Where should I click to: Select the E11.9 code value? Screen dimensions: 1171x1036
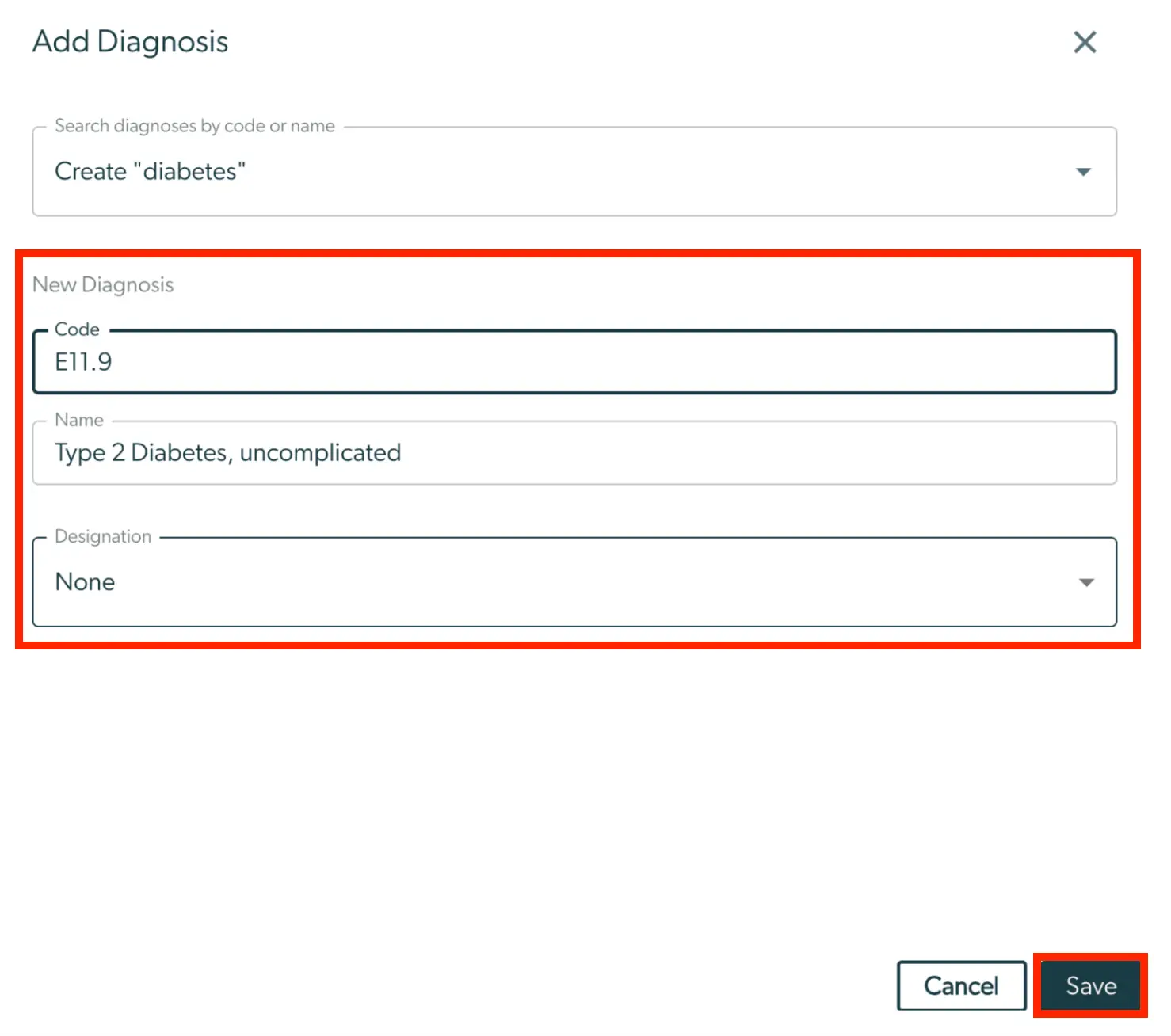83,362
